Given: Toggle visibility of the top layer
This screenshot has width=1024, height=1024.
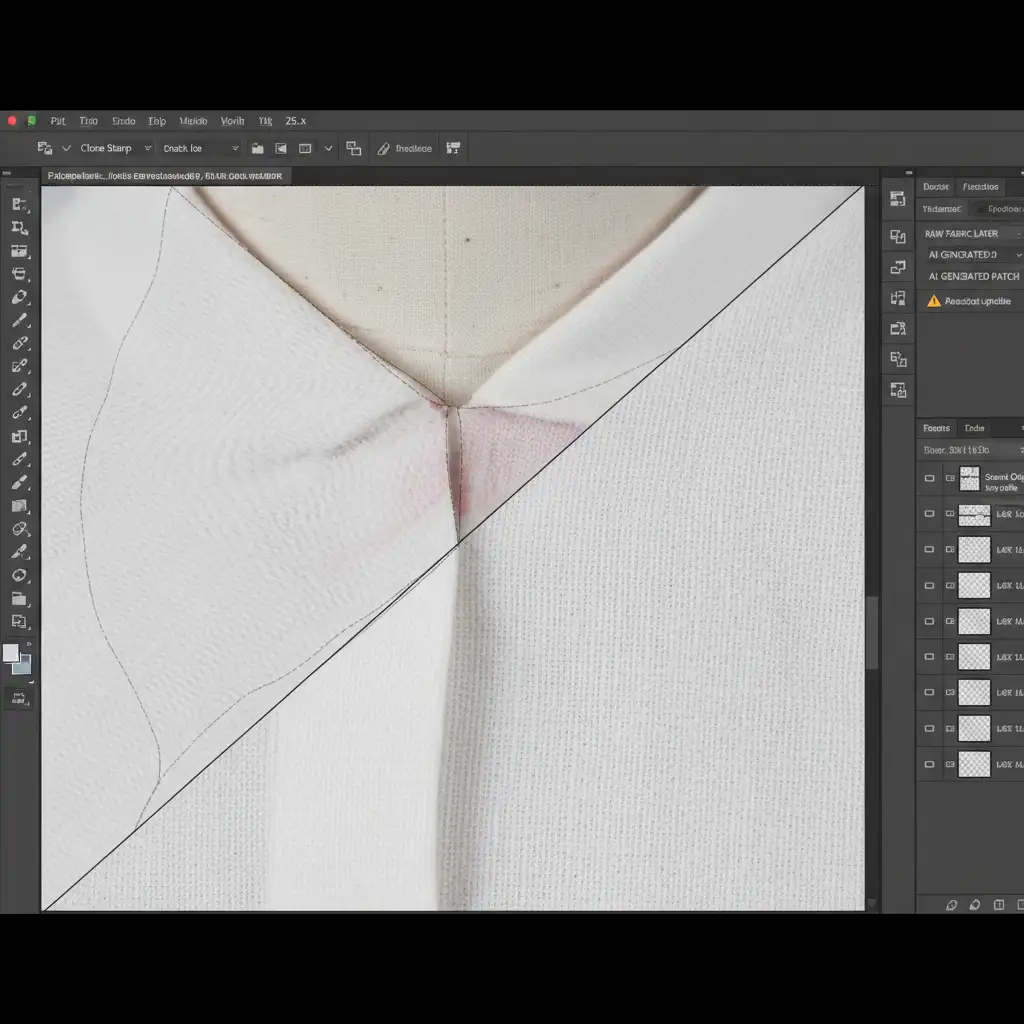Looking at the screenshot, I should [930, 479].
